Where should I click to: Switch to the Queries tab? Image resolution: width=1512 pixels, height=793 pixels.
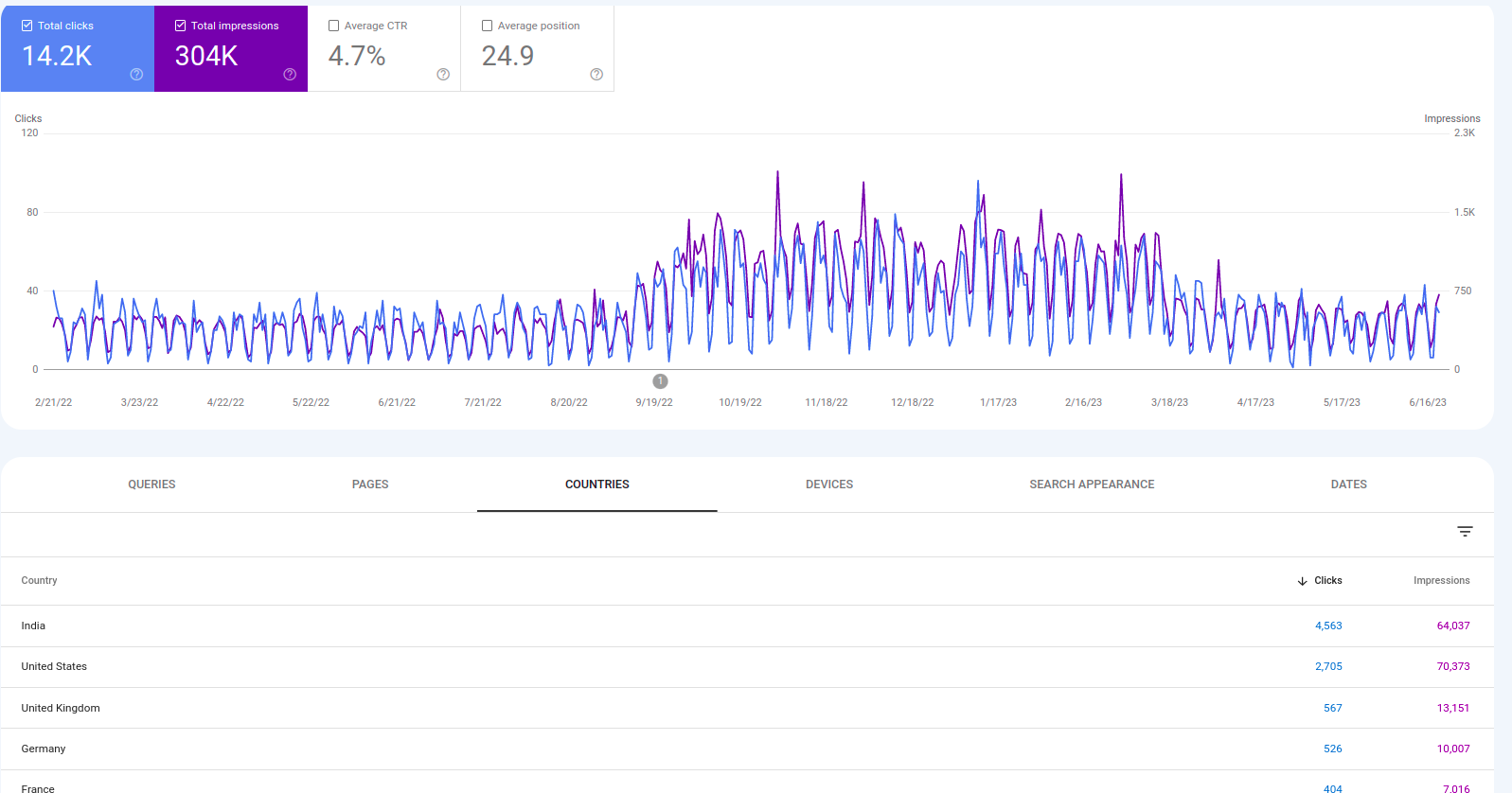(x=151, y=485)
